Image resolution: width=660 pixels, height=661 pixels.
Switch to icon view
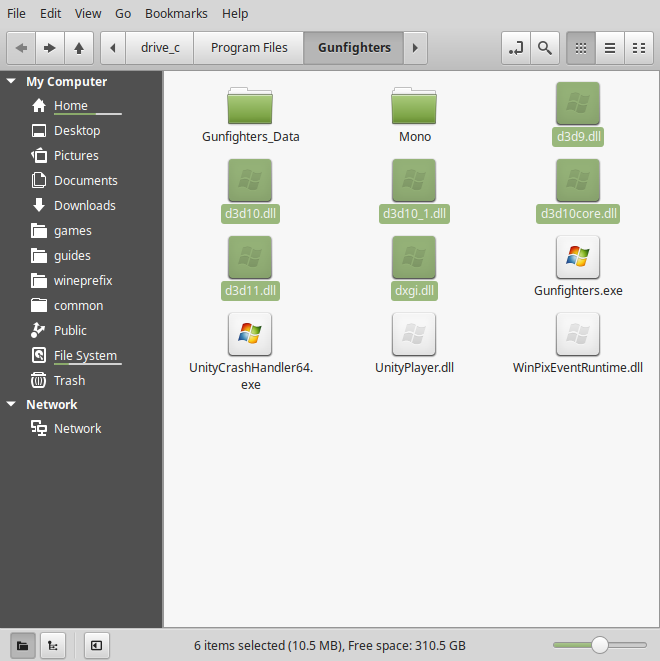581,48
